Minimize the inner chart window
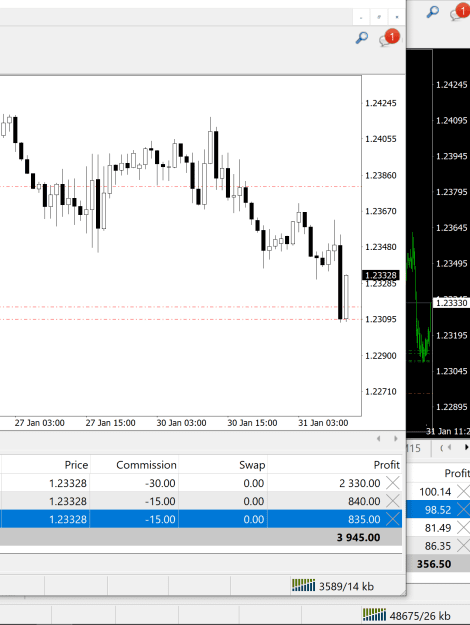This screenshot has width=470, height=625. pyautogui.click(x=361, y=18)
